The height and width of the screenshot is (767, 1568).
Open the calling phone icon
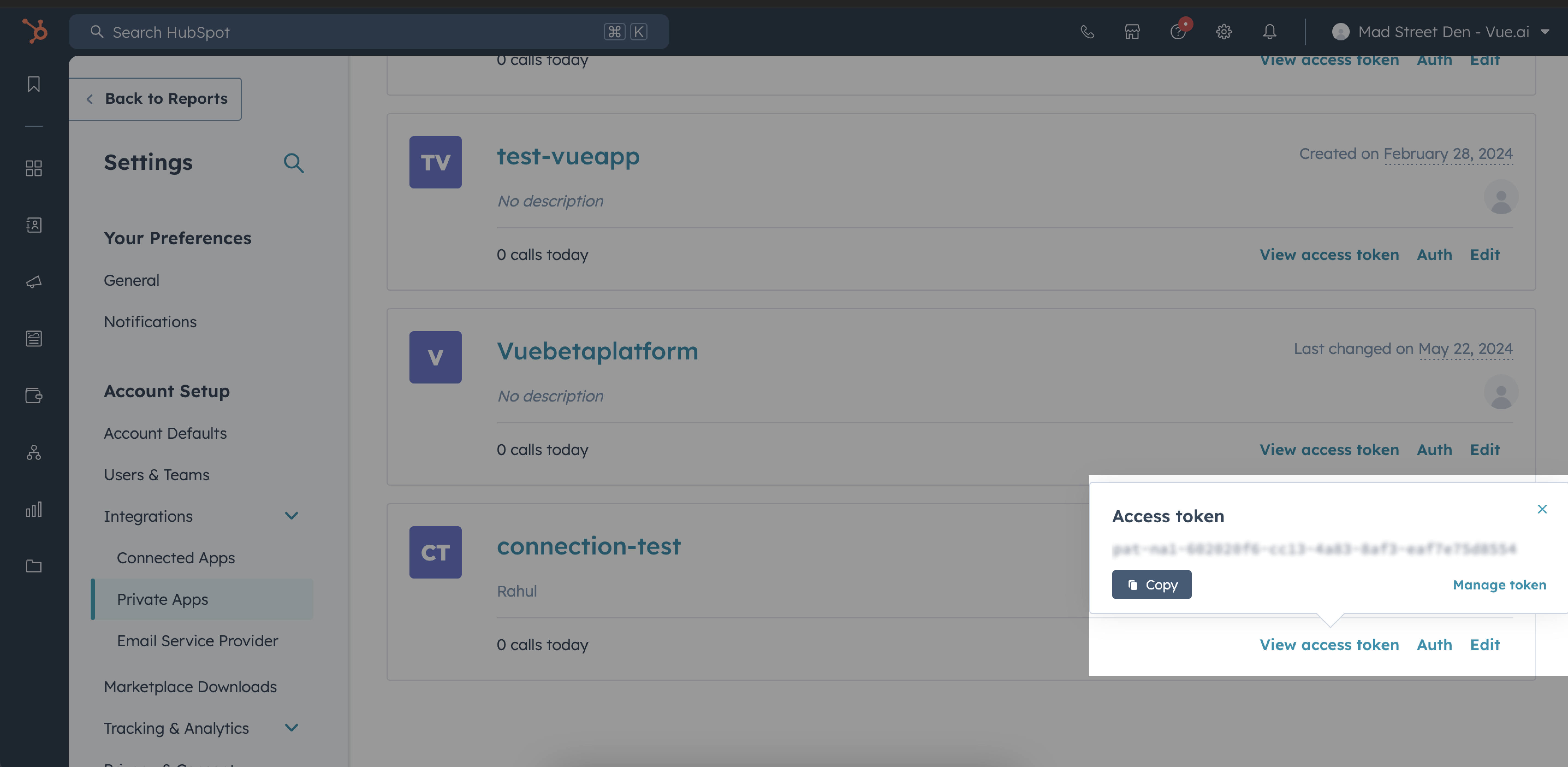tap(1086, 32)
